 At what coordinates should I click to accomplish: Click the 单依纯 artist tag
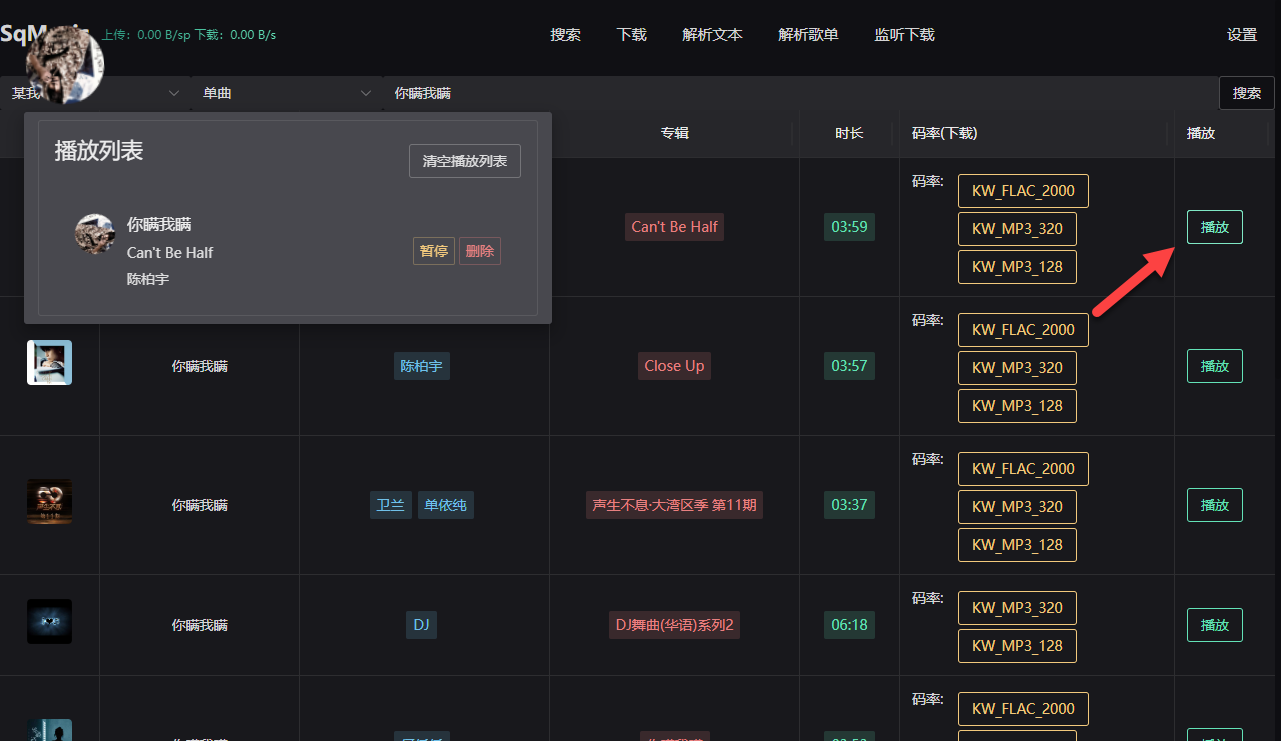pyautogui.click(x=446, y=505)
